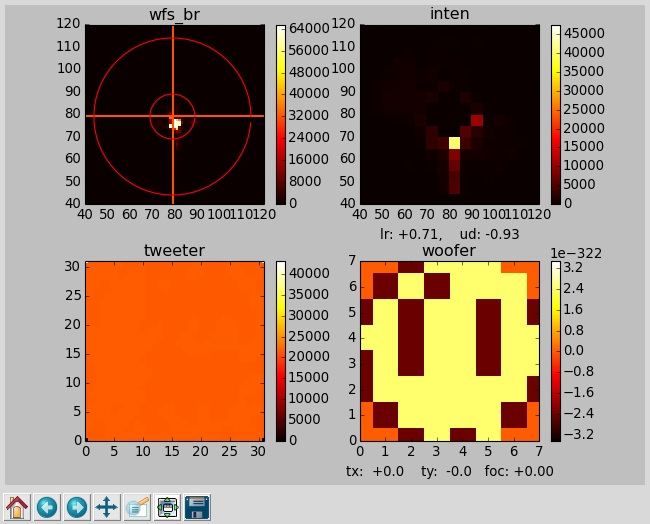Click the red pixel in inten plot
Viewport: 650px width, 524px height.
477,120
